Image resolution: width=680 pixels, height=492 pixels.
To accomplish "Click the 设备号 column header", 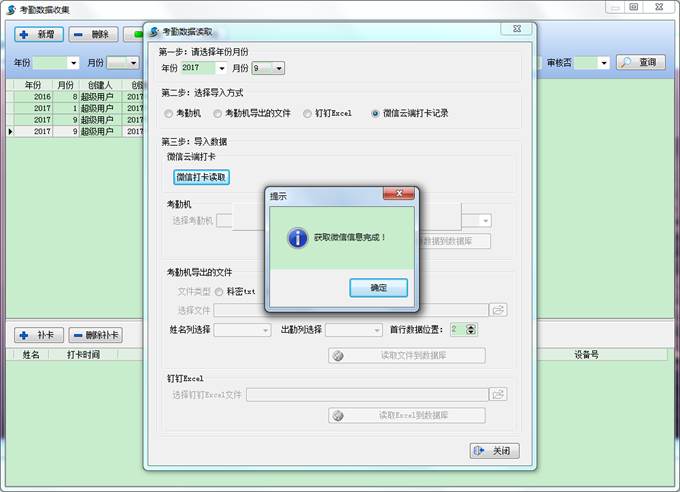I will 586,354.
